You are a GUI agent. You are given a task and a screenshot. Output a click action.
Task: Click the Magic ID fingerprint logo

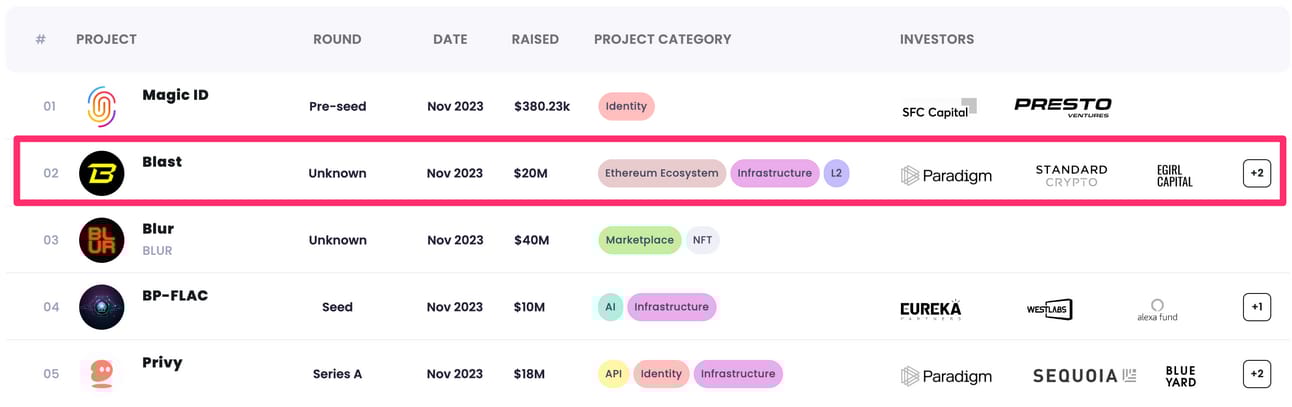pyautogui.click(x=102, y=106)
